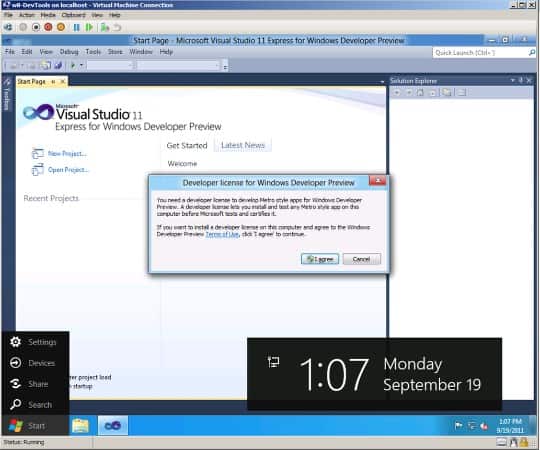Switch to the Get Started tab
Viewport: 540px width, 450px height.
pyautogui.click(x=187, y=145)
